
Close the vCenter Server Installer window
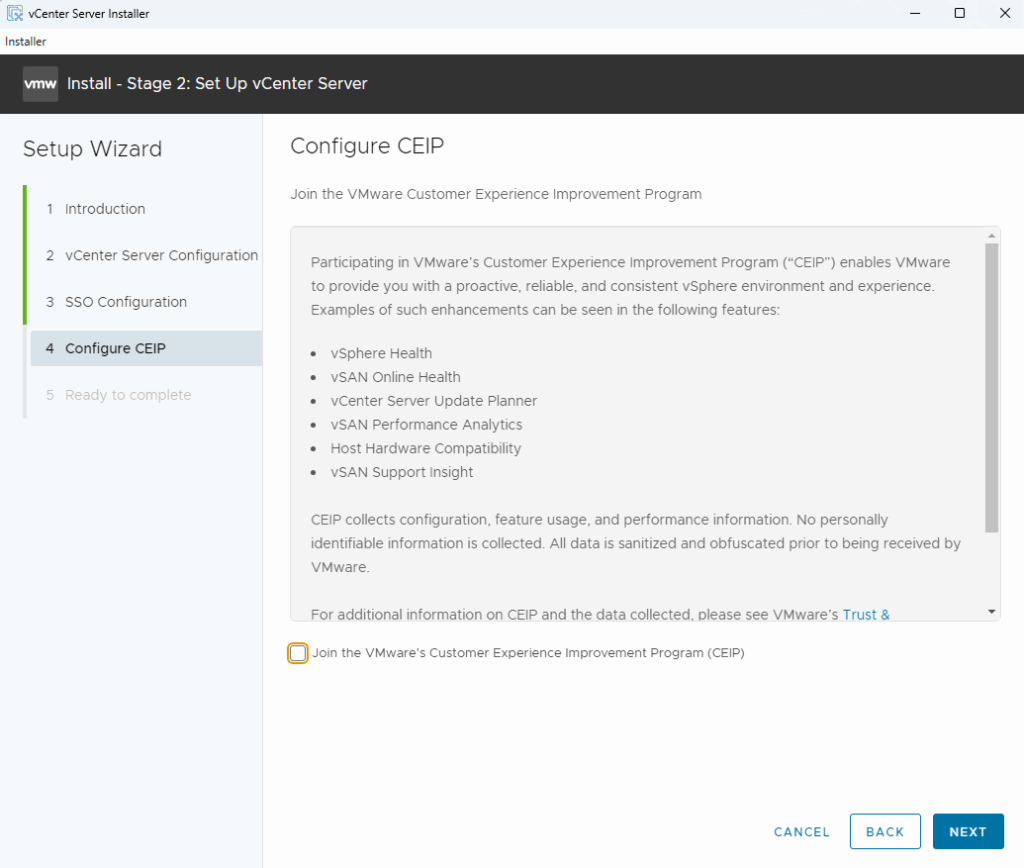[x=1004, y=13]
